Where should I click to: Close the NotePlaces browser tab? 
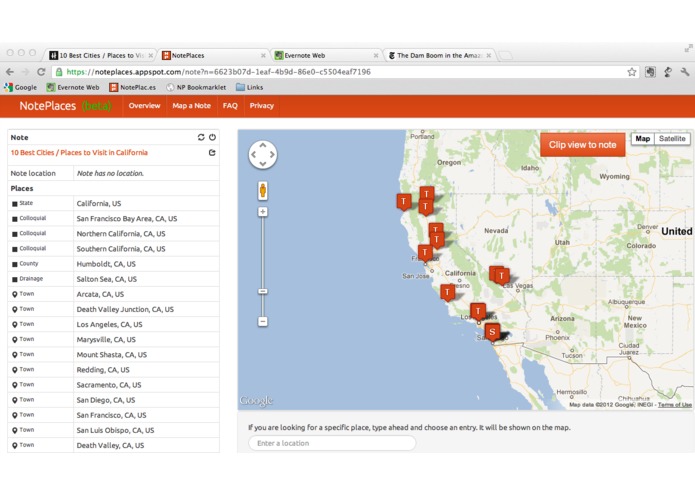(x=263, y=55)
